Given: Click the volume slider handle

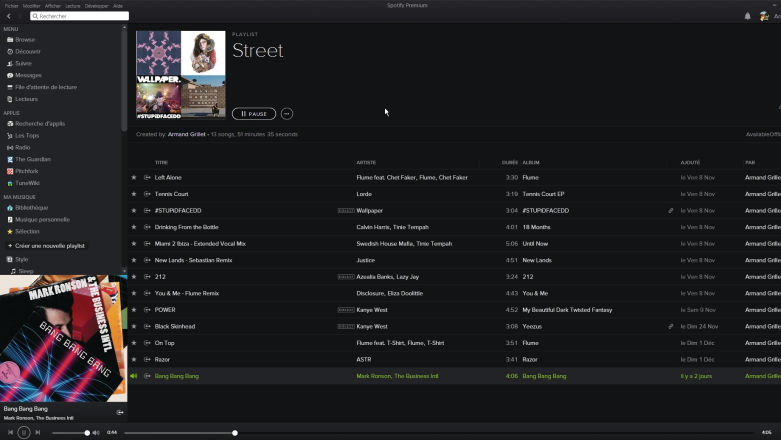Looking at the screenshot, I should [x=87, y=433].
